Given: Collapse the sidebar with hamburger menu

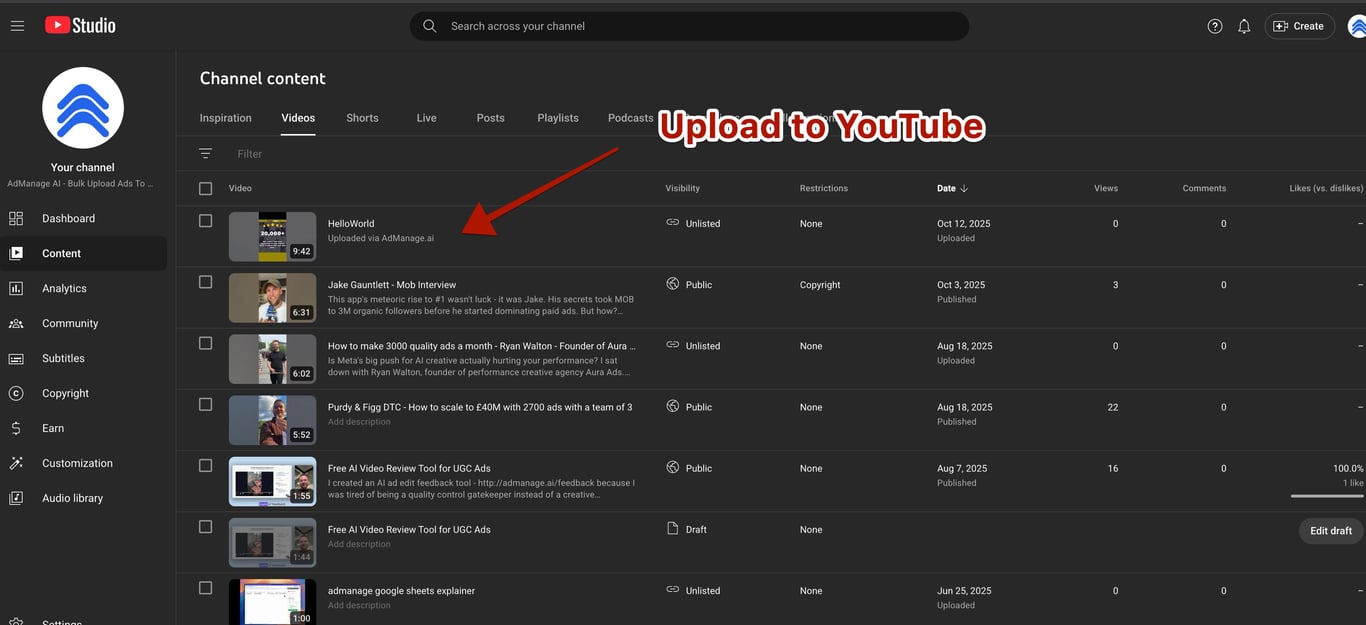Looking at the screenshot, I should pyautogui.click(x=17, y=25).
